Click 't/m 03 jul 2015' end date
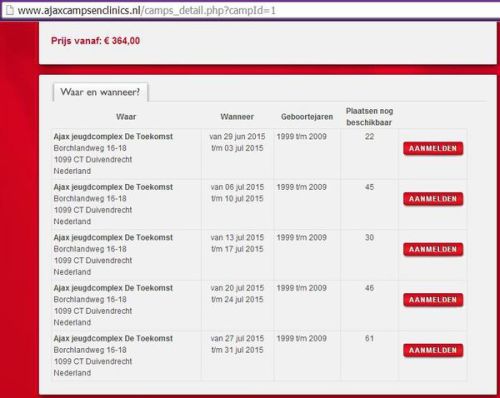 tap(237, 148)
